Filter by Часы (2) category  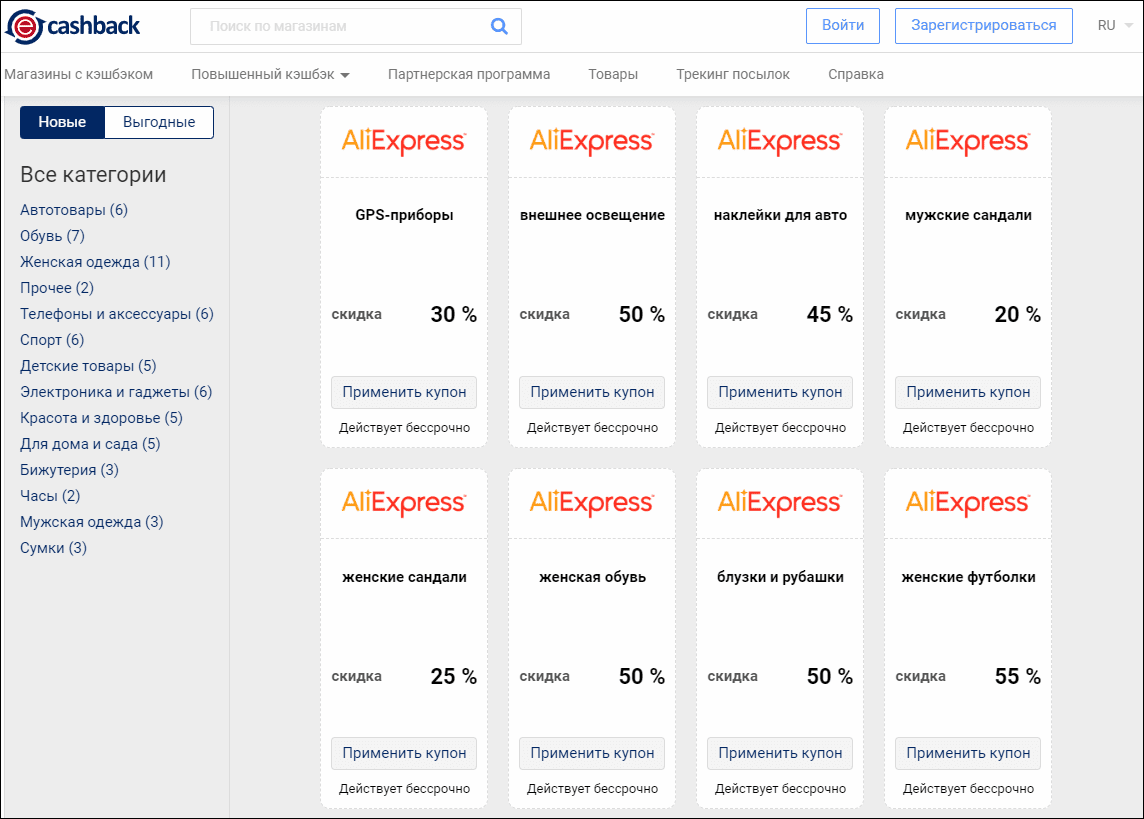click(50, 496)
